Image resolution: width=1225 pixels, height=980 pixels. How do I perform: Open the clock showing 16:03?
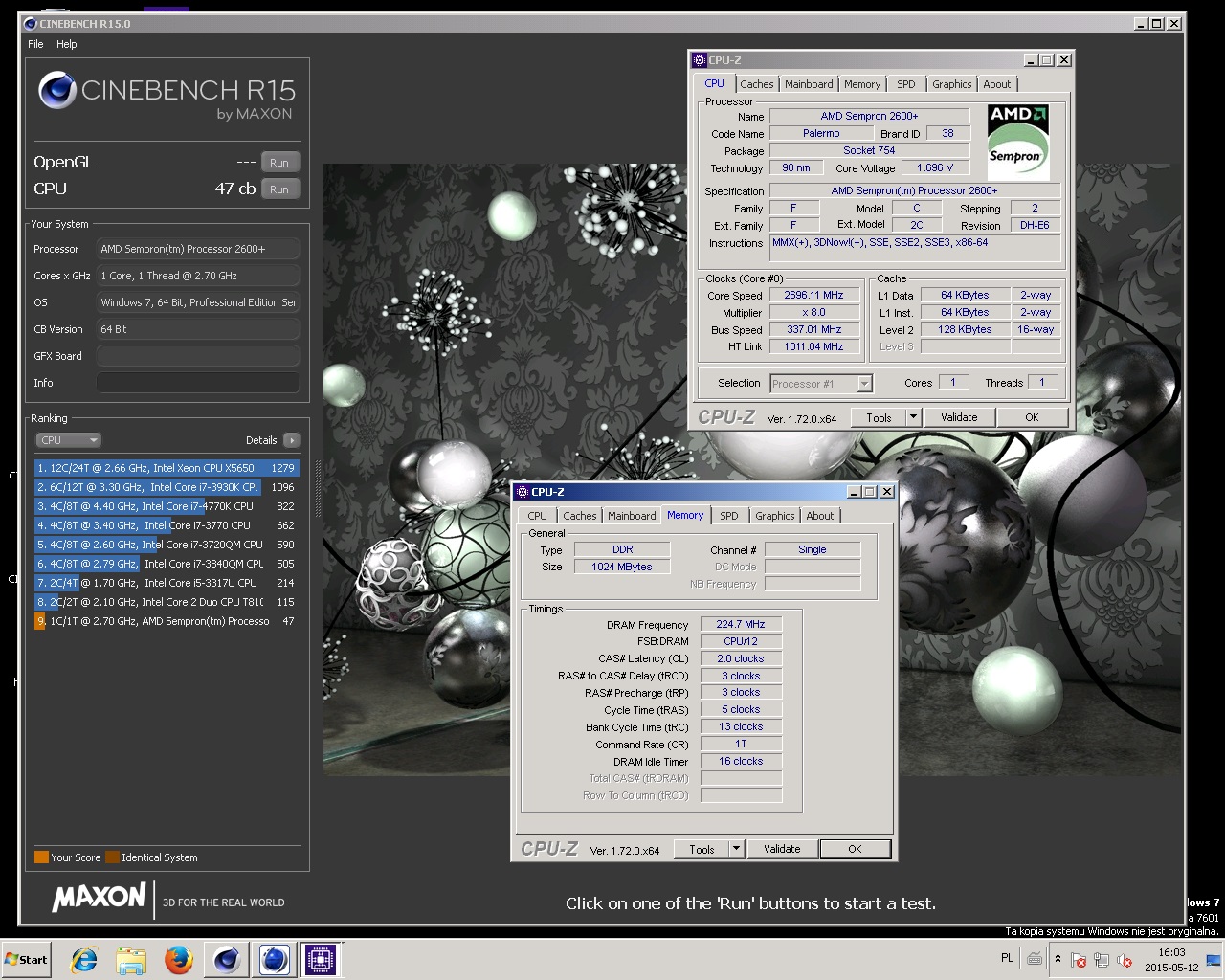tap(1171, 959)
